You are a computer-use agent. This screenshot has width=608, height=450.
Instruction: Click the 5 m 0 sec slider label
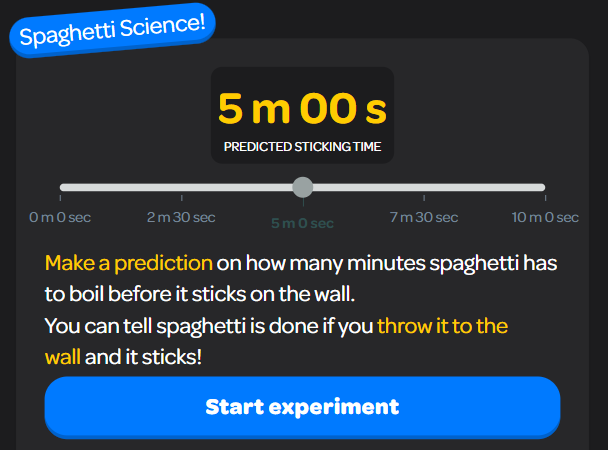click(302, 223)
